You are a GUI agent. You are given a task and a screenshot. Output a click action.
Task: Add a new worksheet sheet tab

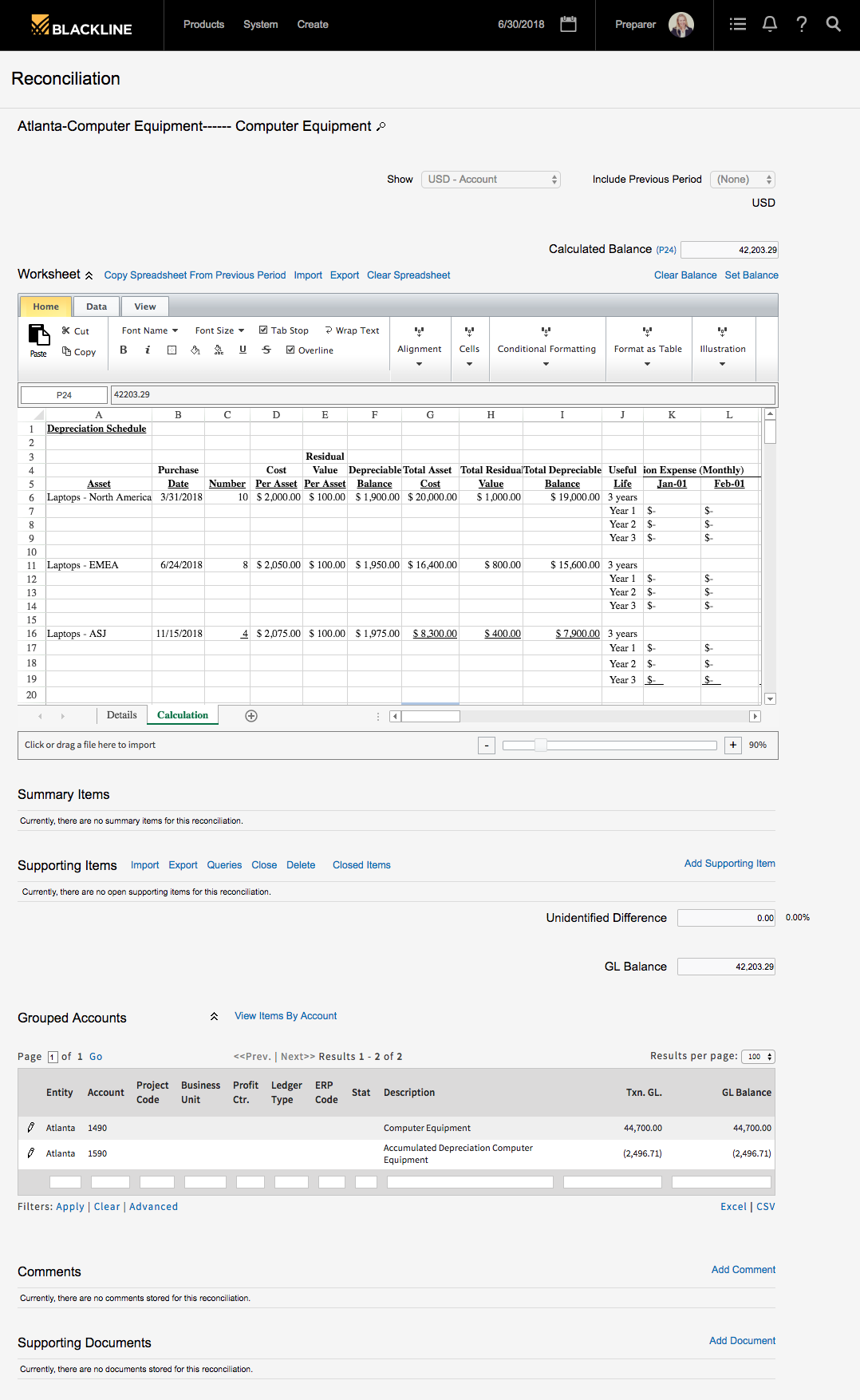point(251,716)
